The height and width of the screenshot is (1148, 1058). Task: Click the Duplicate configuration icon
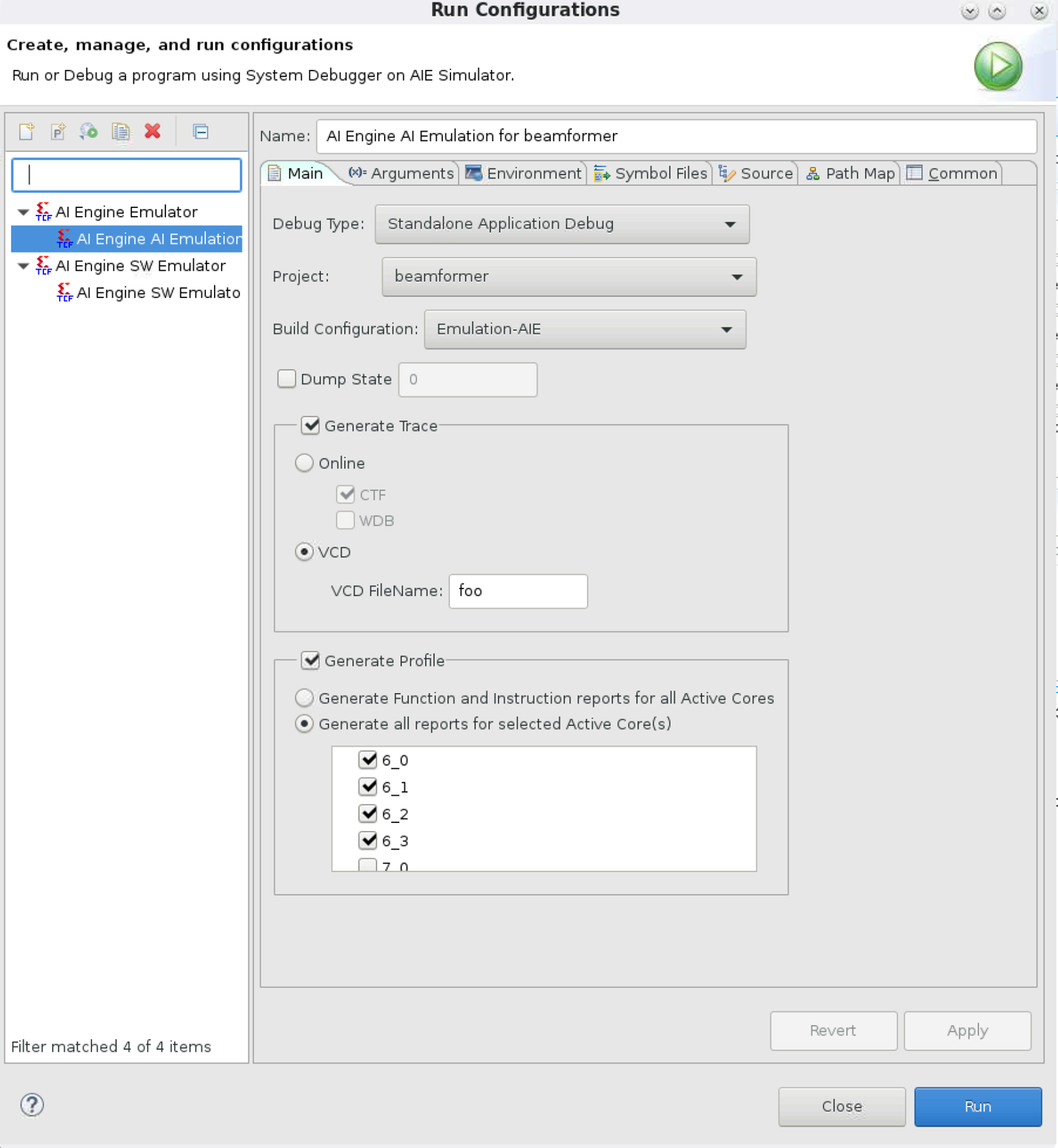pos(121,131)
